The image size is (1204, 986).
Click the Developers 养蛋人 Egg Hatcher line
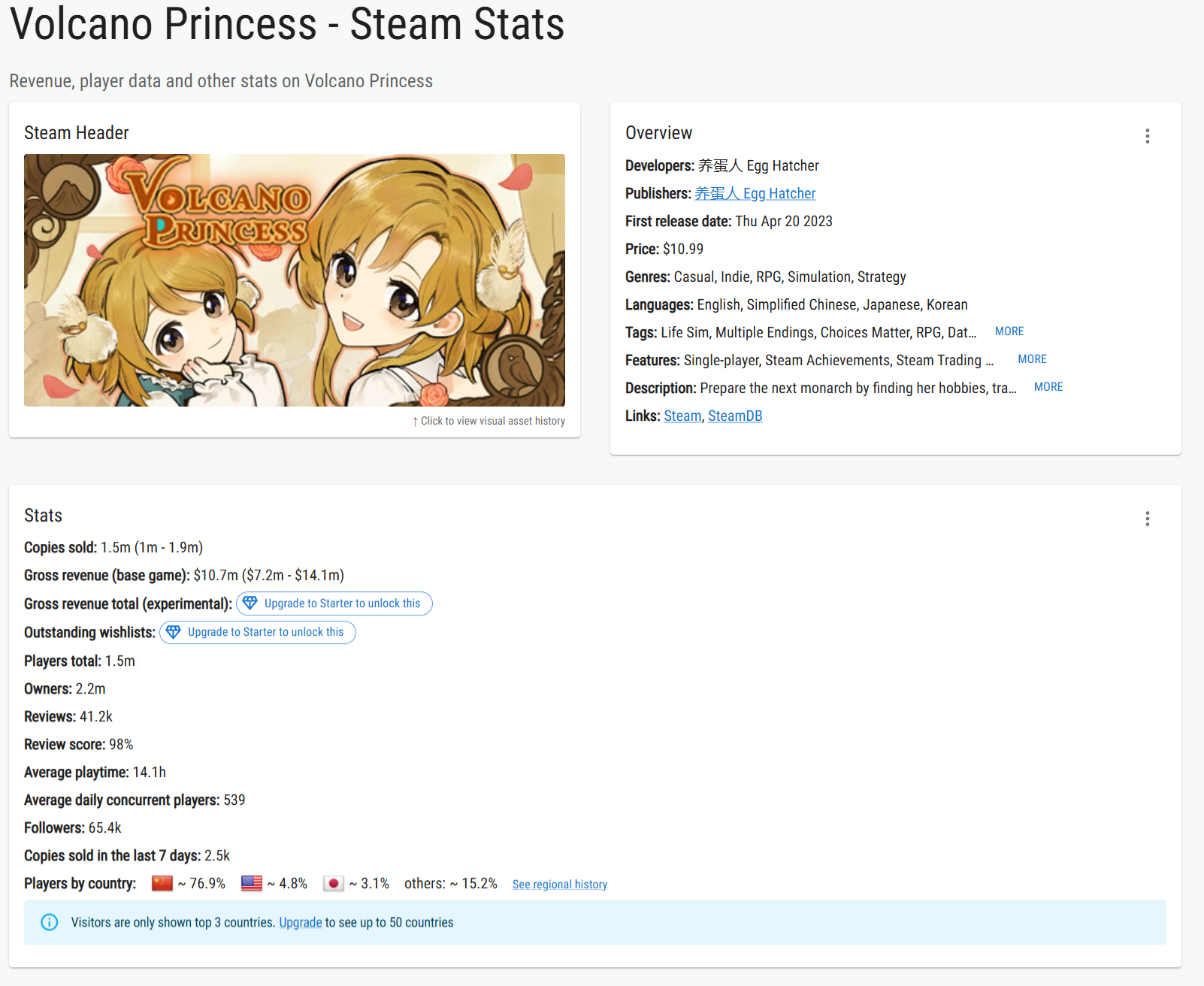(x=722, y=165)
